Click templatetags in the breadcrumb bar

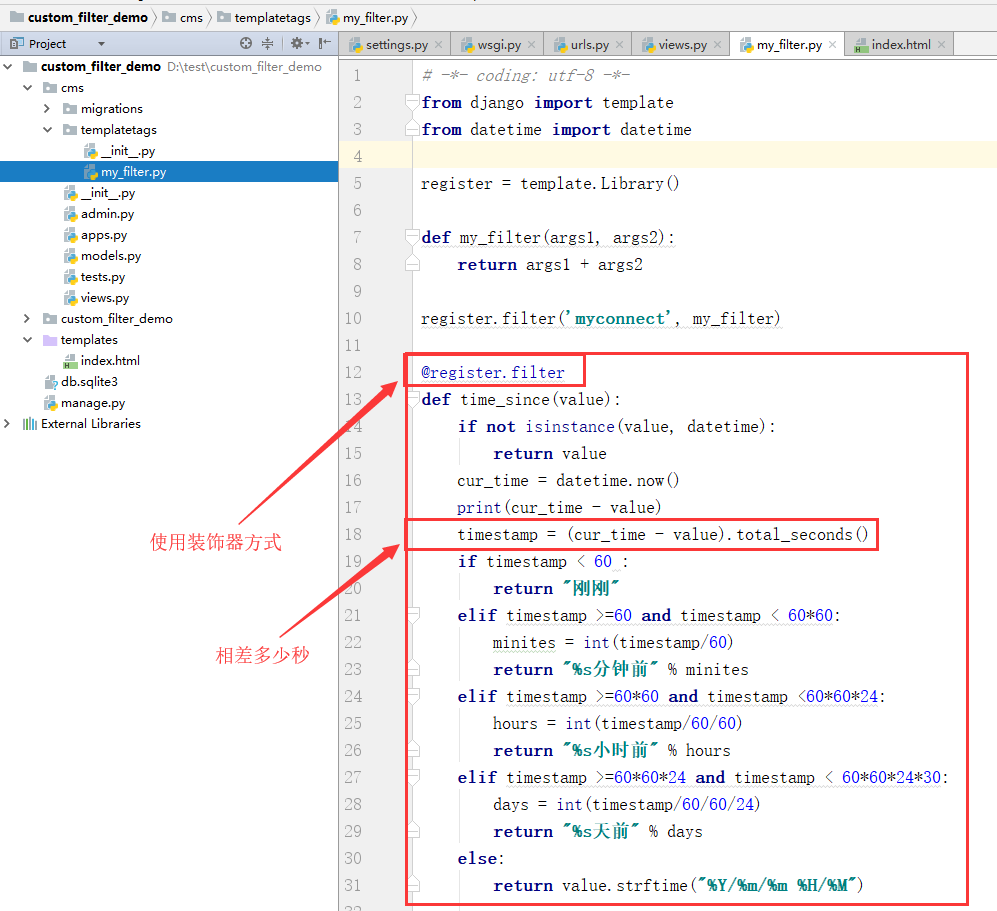point(272,18)
